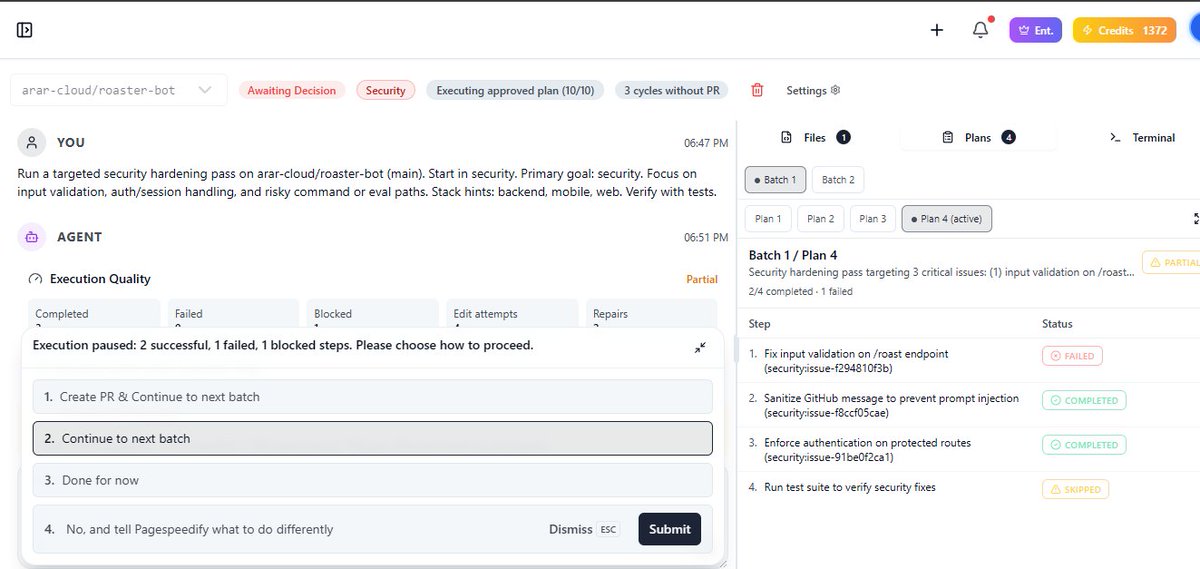Click the 06:47 PM timestamp
Viewport: 1200px width, 569px height.
pyautogui.click(x=706, y=143)
